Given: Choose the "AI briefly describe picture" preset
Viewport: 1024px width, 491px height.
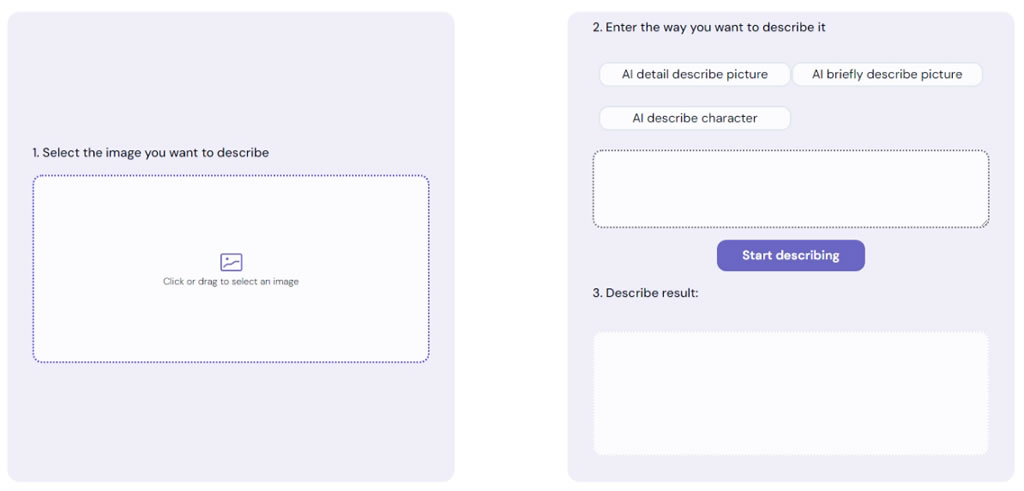Looking at the screenshot, I should click(x=887, y=74).
